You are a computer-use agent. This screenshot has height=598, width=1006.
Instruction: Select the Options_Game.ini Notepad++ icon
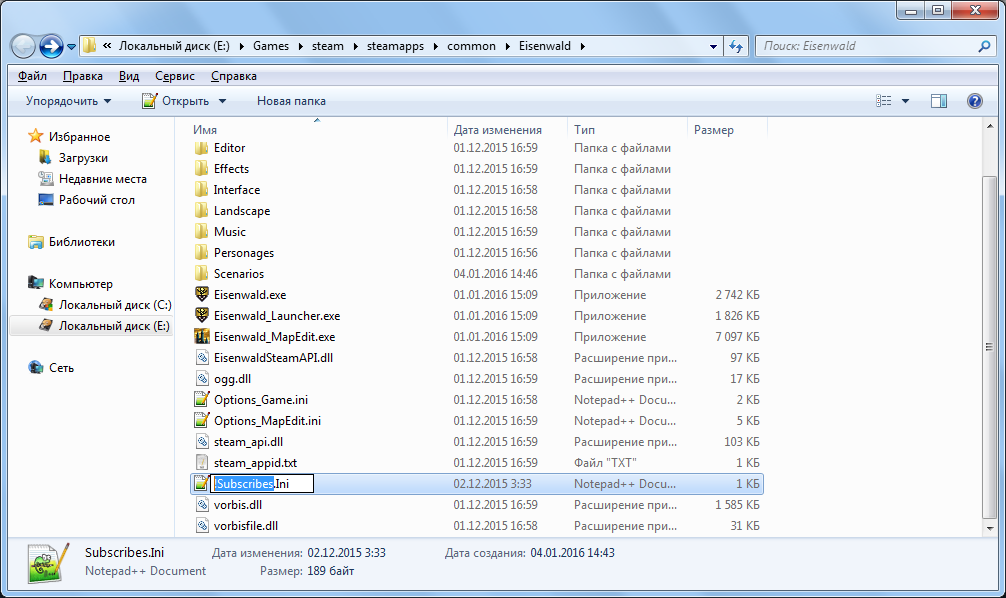[x=201, y=400]
